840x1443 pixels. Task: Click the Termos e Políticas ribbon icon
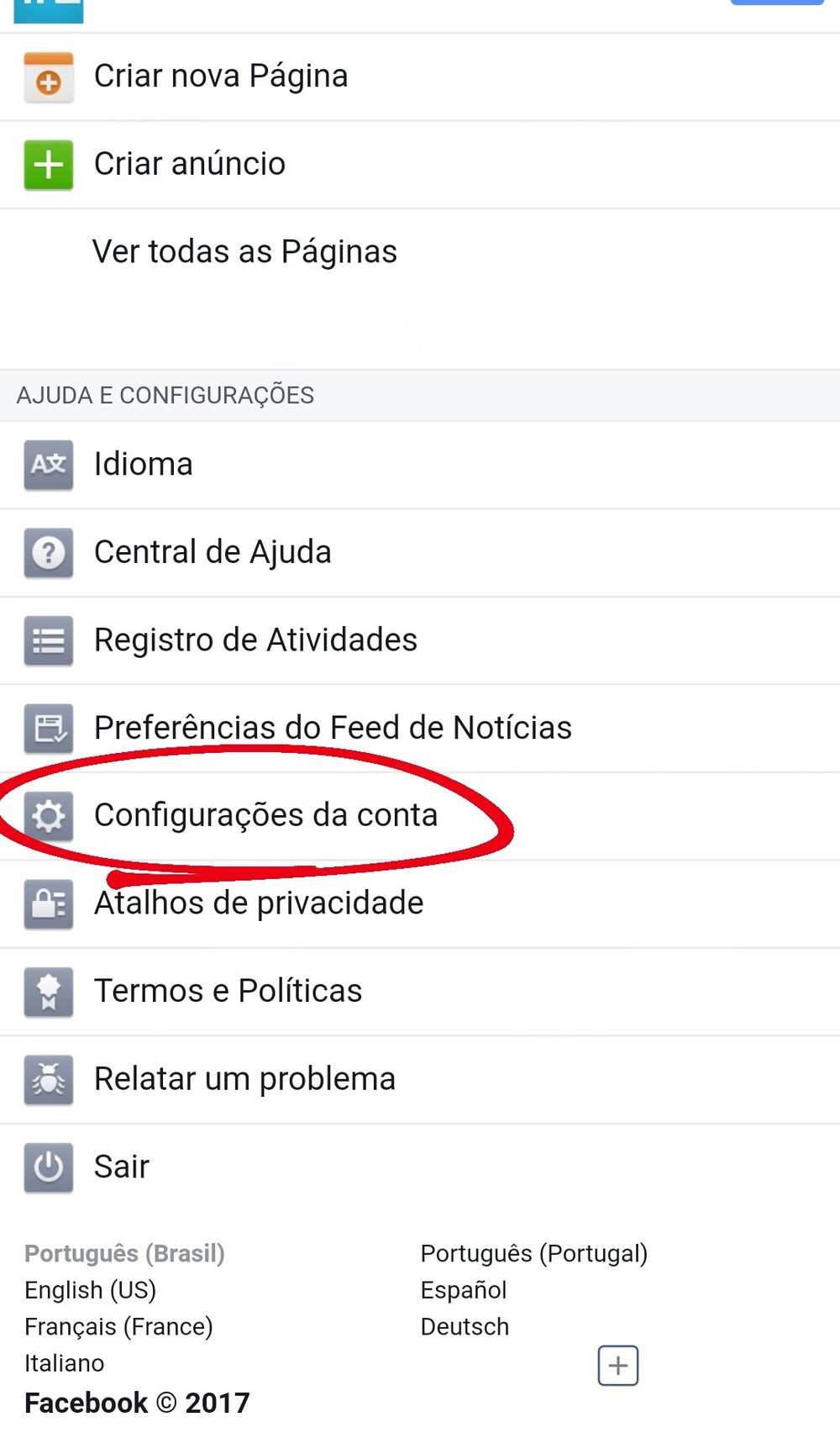(49, 992)
